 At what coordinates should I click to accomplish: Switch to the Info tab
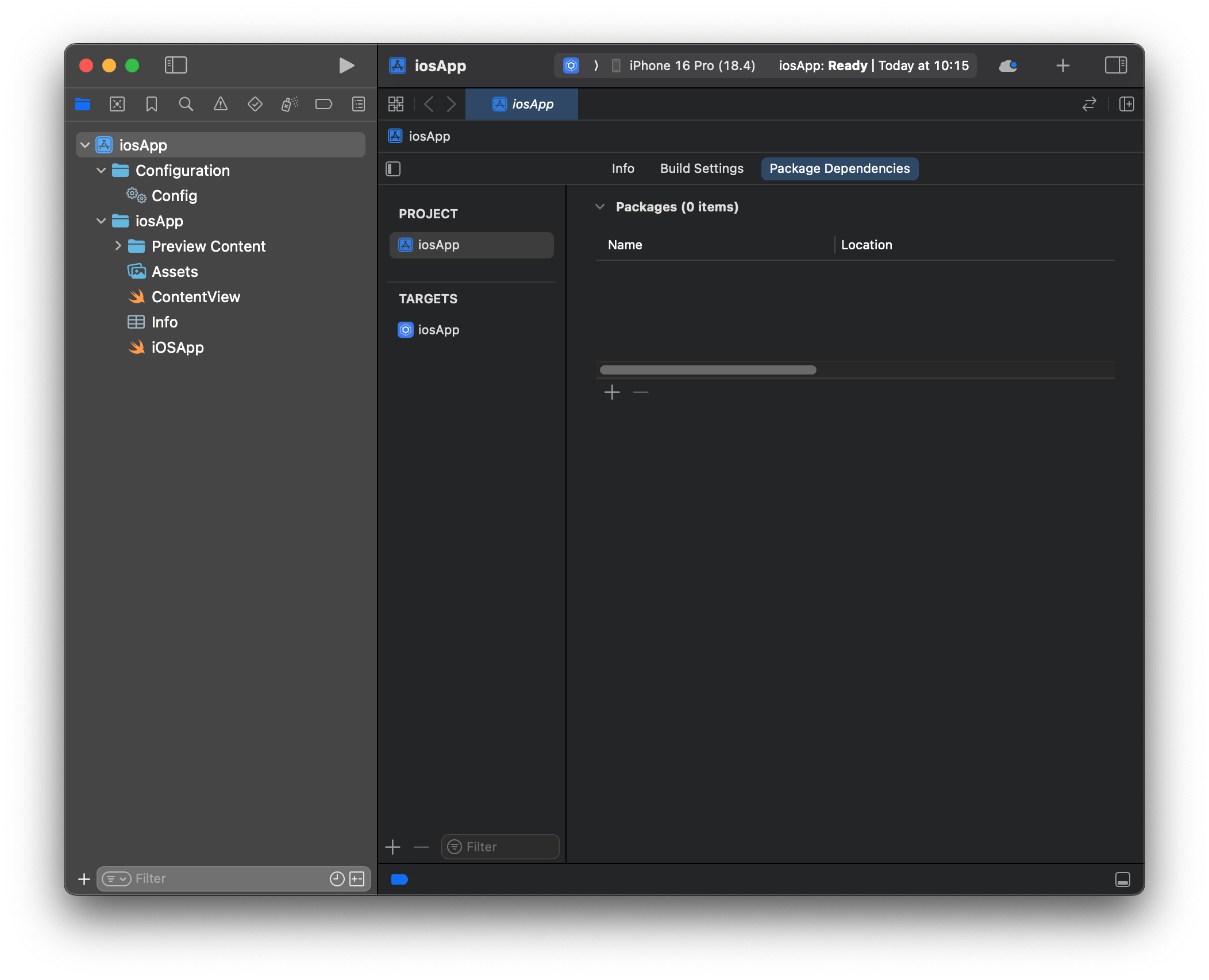tap(623, 169)
